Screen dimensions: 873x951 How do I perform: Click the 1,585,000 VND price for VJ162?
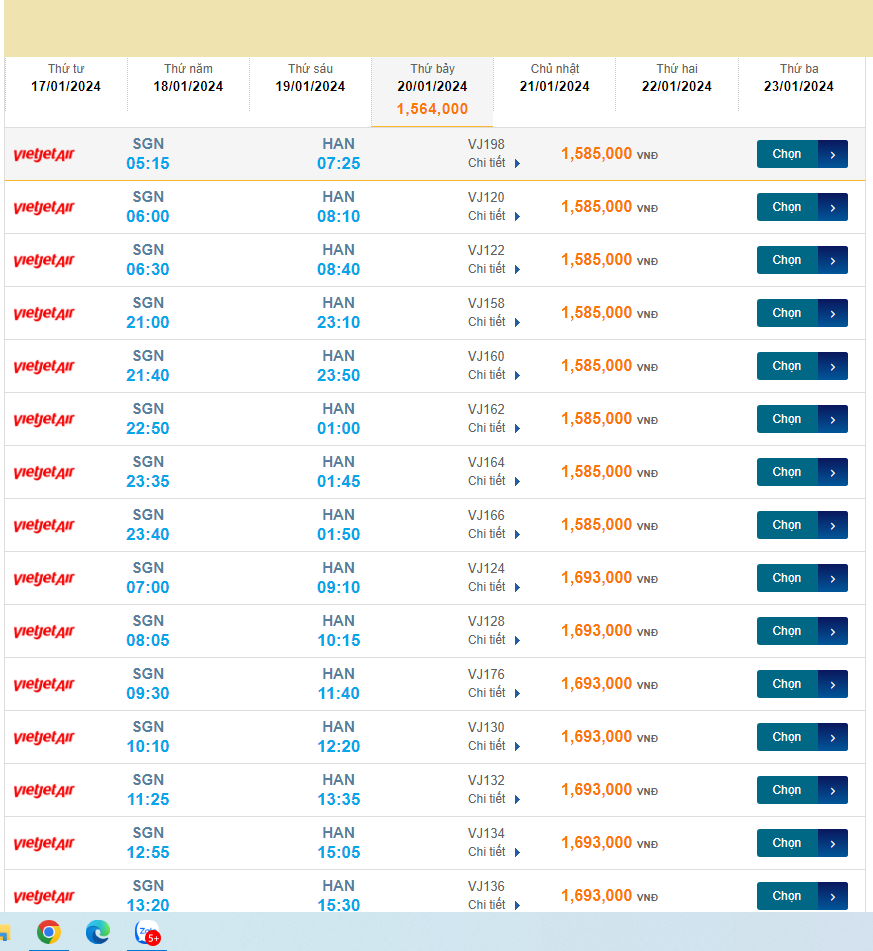click(x=597, y=419)
